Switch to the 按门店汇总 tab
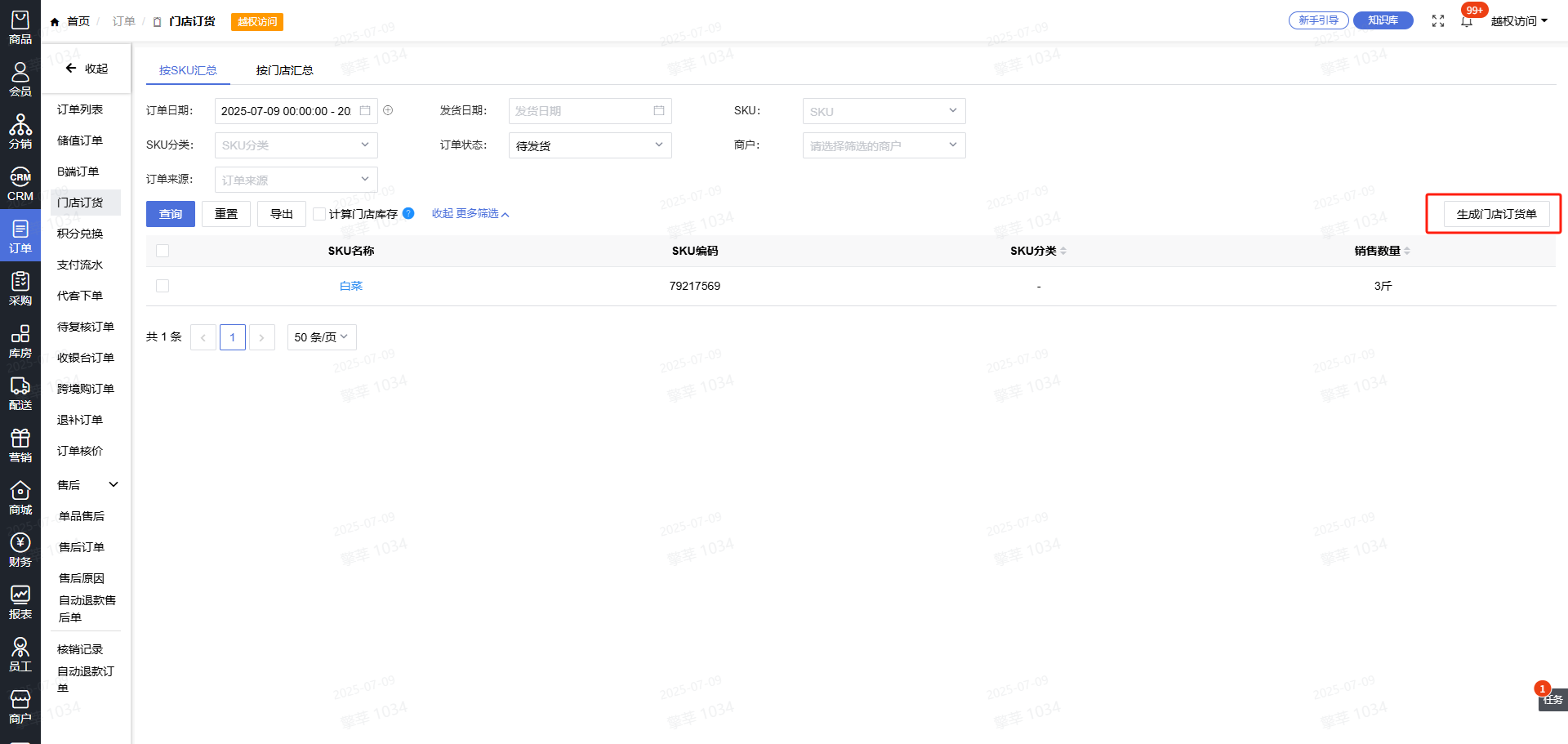This screenshot has height=744, width=1568. point(284,70)
